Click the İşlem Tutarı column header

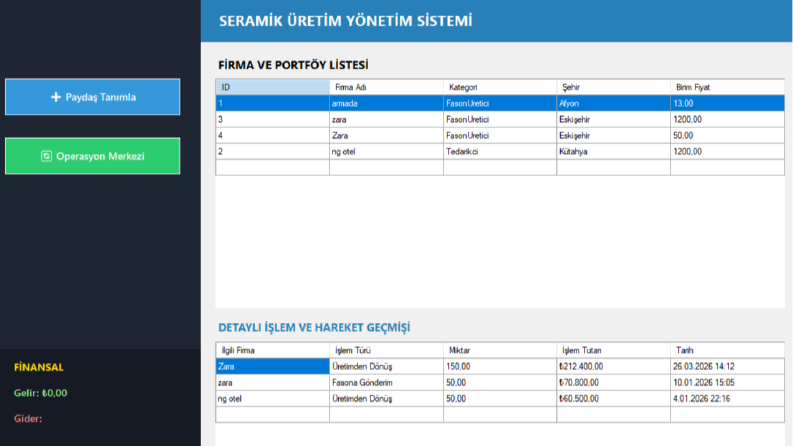pyautogui.click(x=613, y=350)
